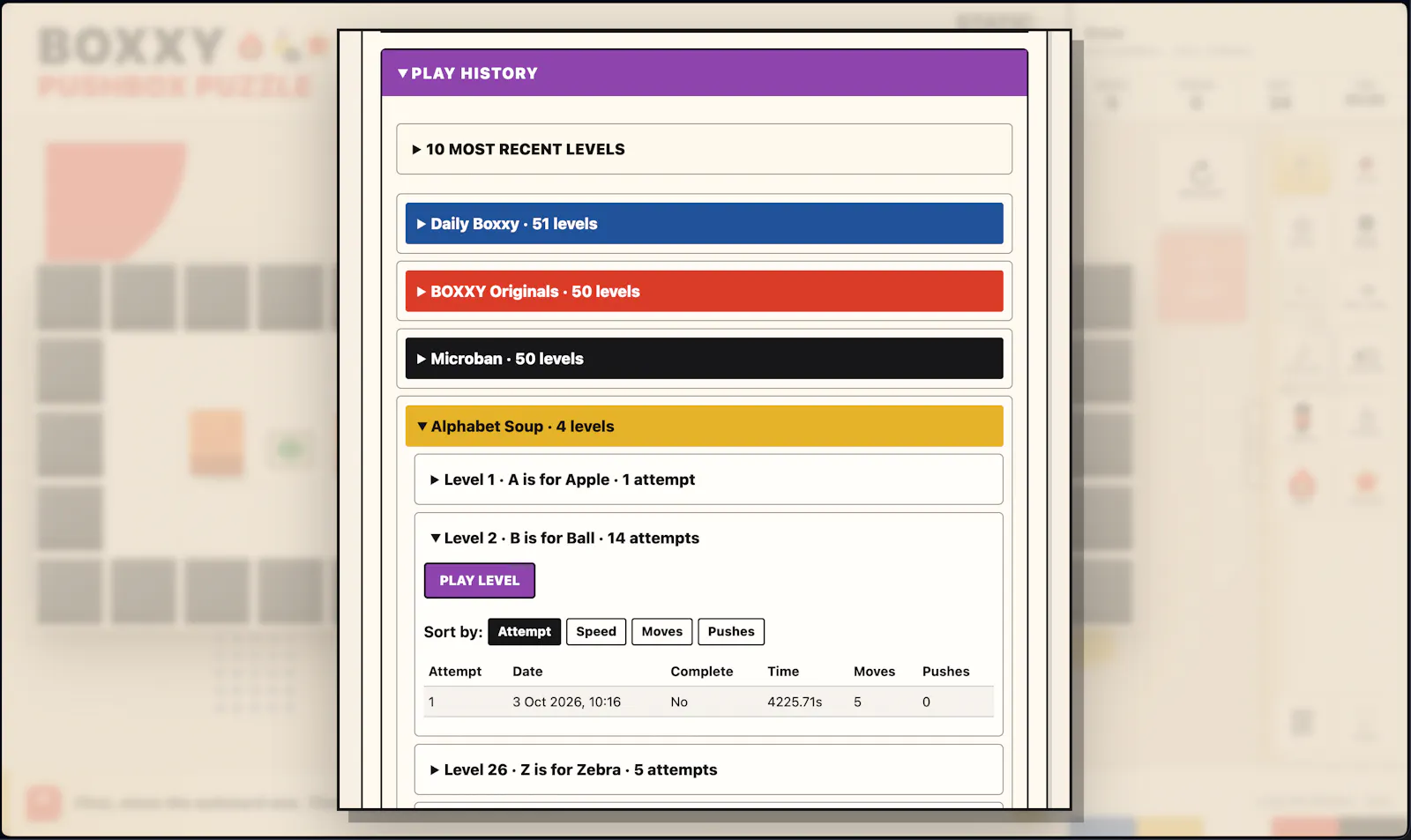Image resolution: width=1411 pixels, height=840 pixels.
Task: Click the Moves column header in table
Action: tap(875, 672)
